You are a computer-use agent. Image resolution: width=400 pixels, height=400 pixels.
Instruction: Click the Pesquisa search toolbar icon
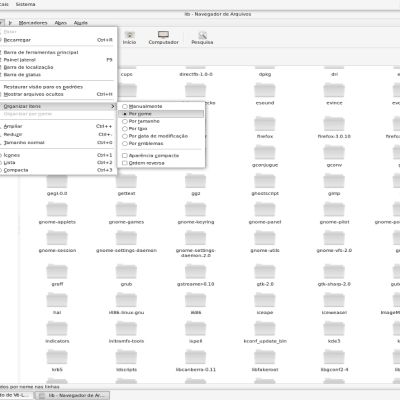click(x=202, y=38)
